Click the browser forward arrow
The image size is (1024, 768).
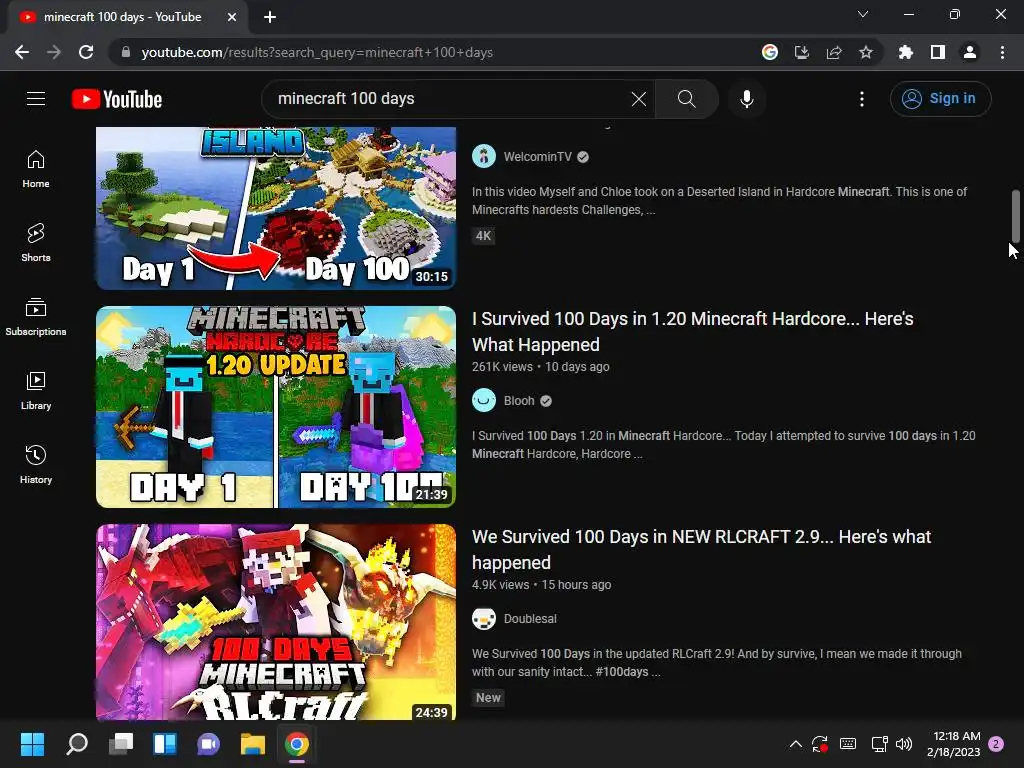click(54, 52)
